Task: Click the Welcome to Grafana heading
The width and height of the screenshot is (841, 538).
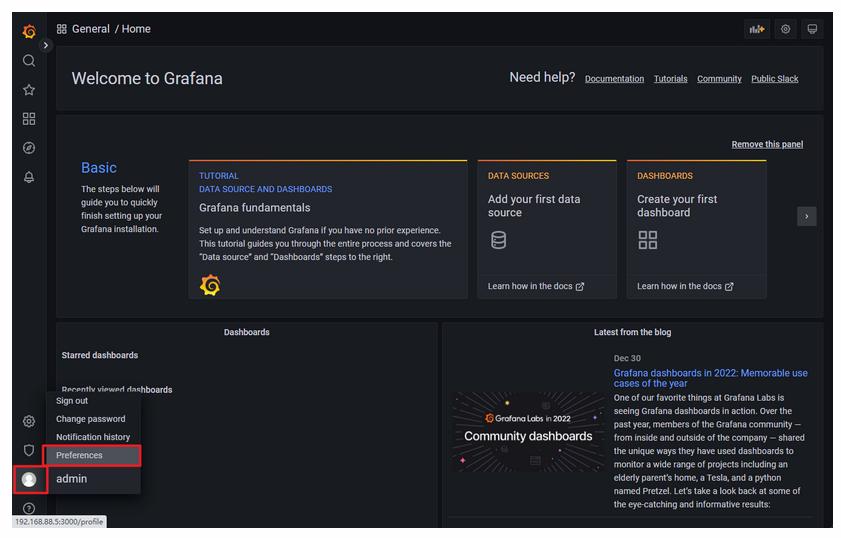Action: coord(147,78)
